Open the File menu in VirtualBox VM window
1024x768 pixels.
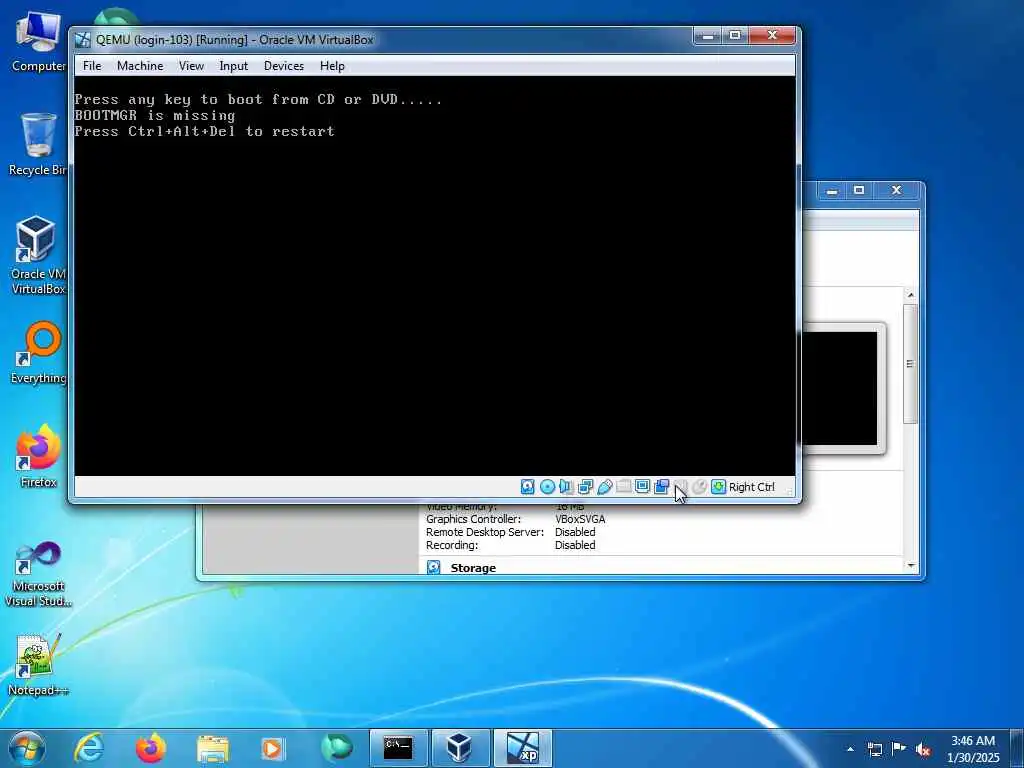[92, 66]
